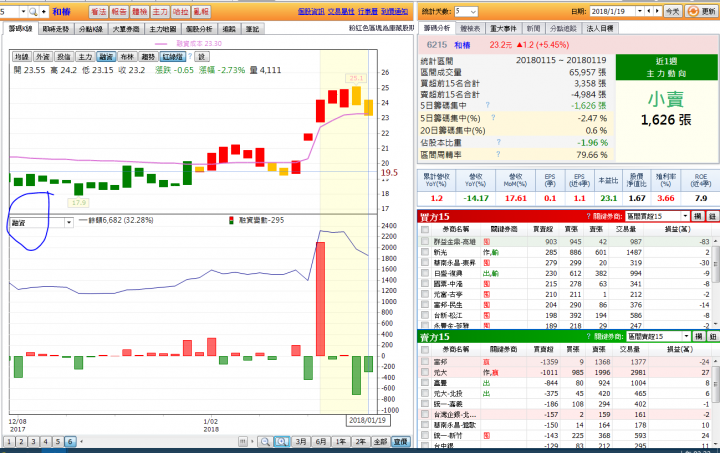This screenshot has height=453, width=720.
Task: Click the chart scroll handle below the chart
Action: coord(242,442)
